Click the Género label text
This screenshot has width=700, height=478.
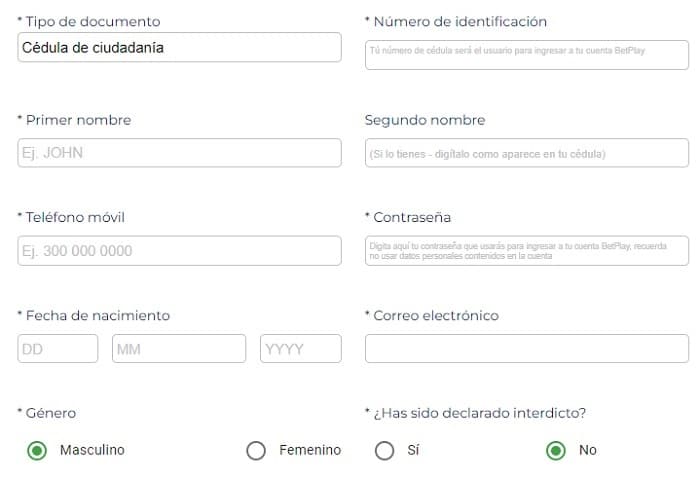click(x=50, y=413)
